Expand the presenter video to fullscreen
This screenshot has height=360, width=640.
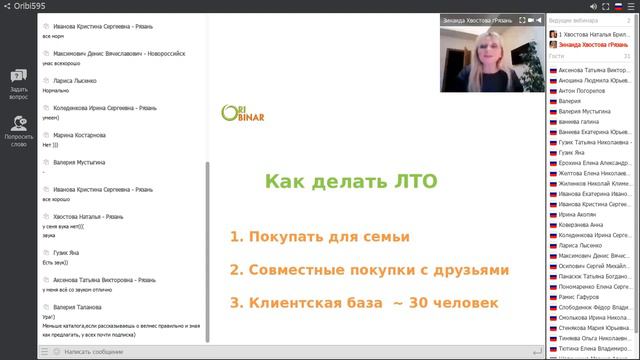click(522, 20)
